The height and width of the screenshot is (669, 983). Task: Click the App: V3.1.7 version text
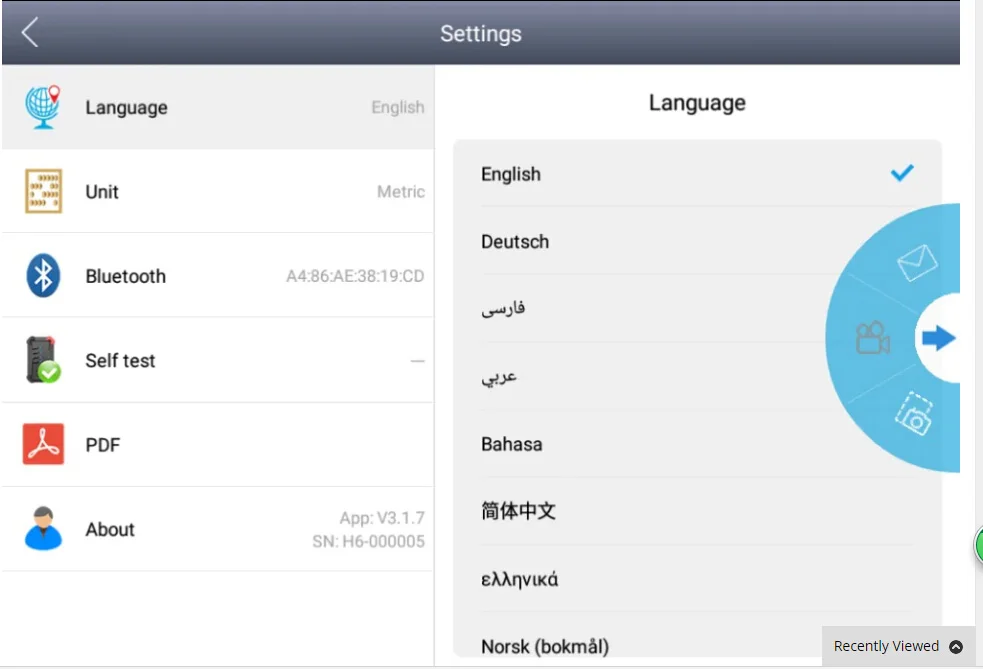pyautogui.click(x=382, y=518)
